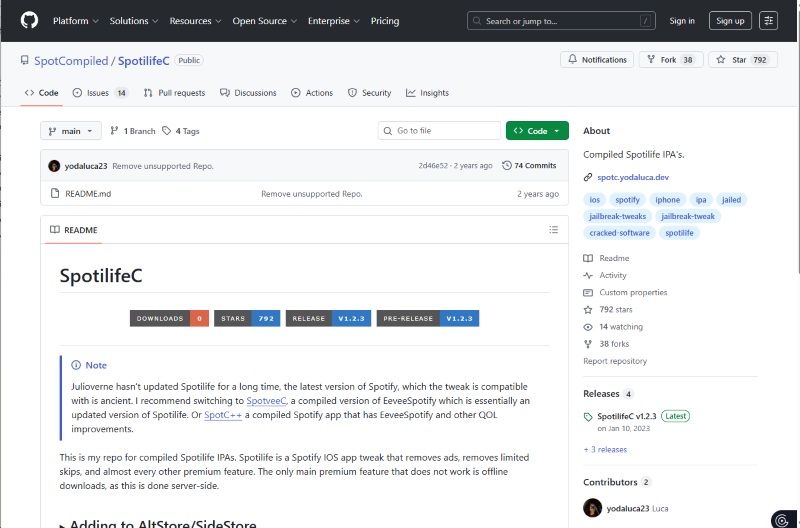Click the commit history clock icon
Viewport: 800px width, 528px height.
click(x=507, y=165)
